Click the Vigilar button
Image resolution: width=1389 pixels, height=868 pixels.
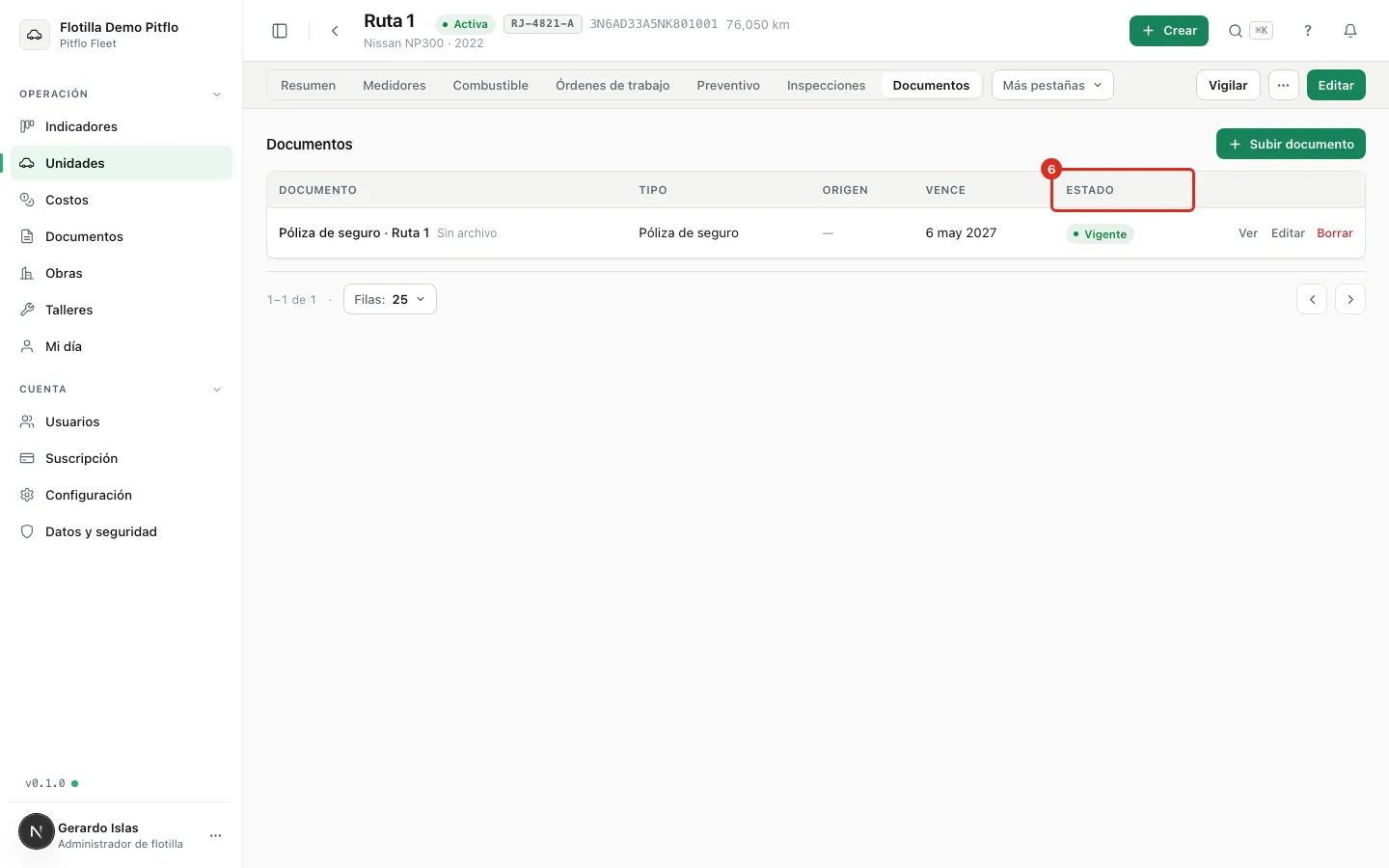[x=1228, y=85]
